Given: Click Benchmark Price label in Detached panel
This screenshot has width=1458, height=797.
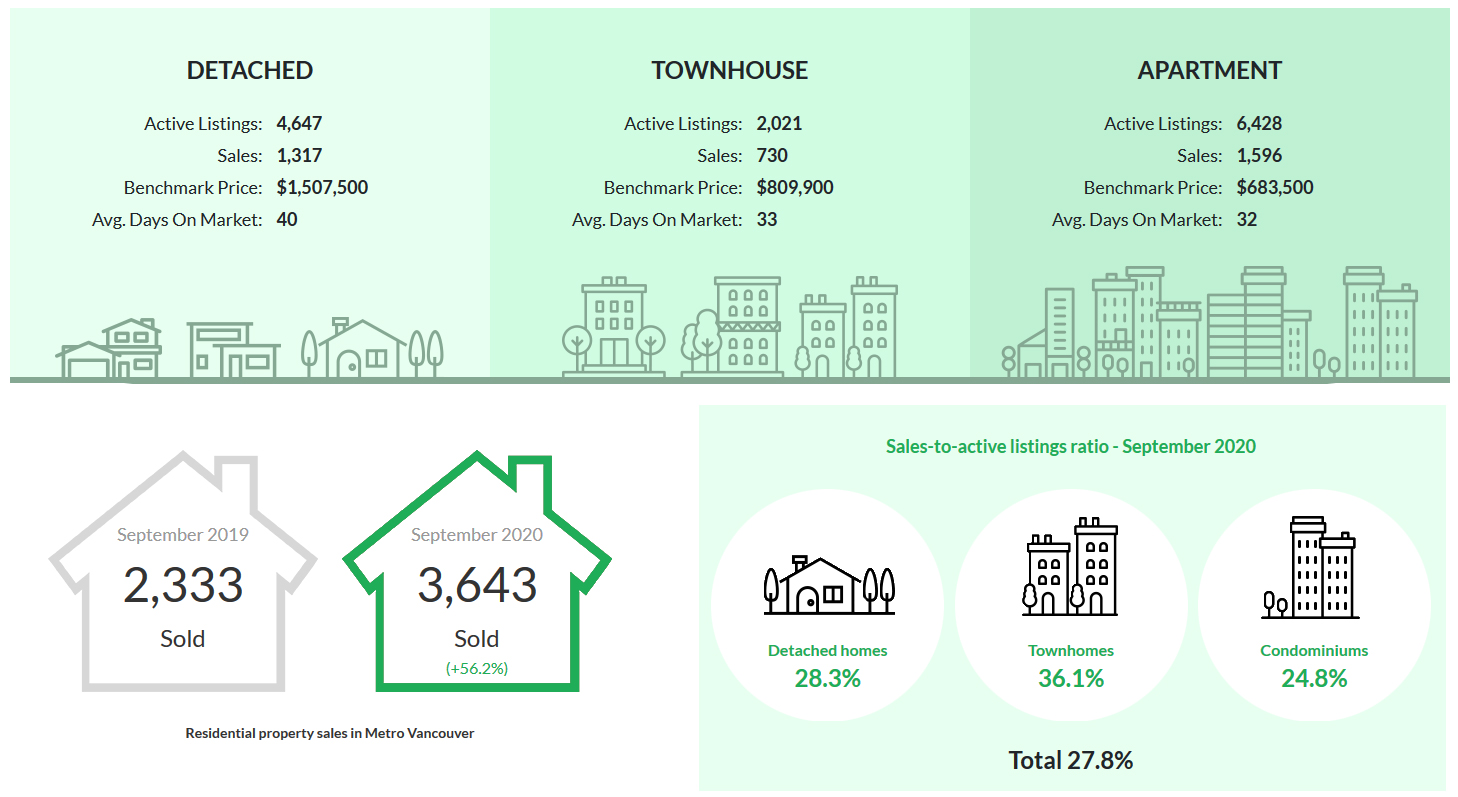Looking at the screenshot, I should 193,188.
